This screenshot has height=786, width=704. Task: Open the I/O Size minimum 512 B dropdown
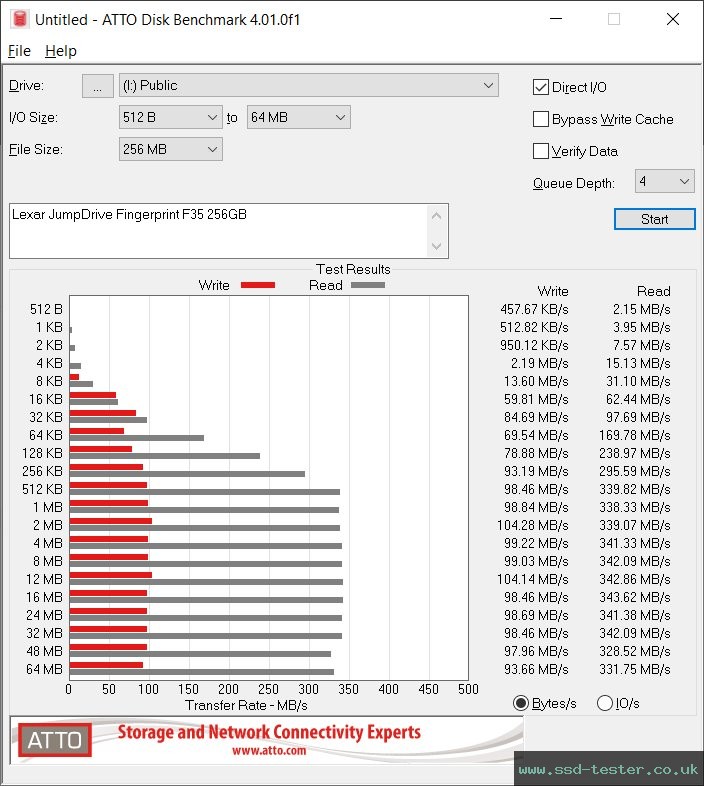tap(170, 117)
